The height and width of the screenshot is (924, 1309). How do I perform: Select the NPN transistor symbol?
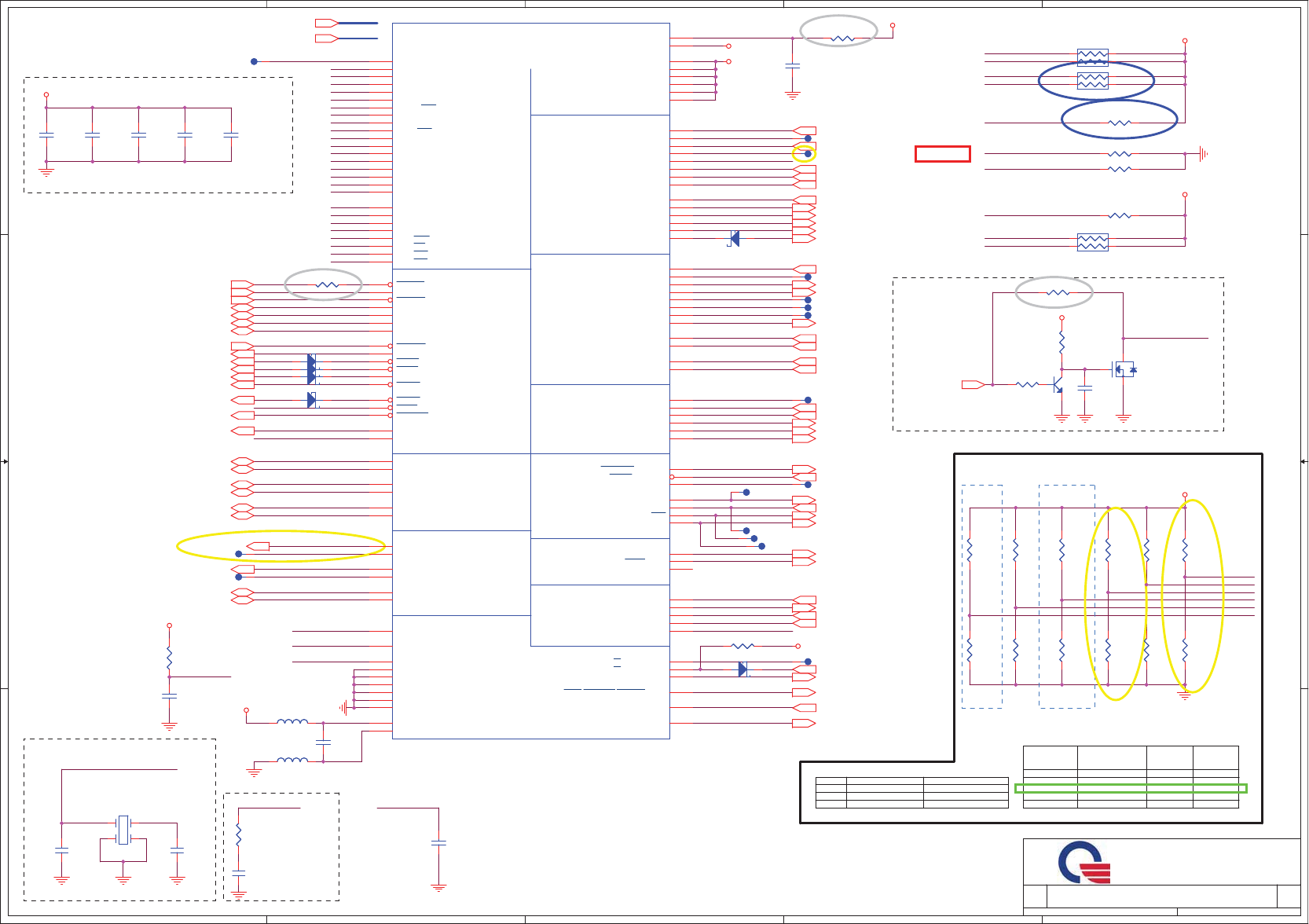(x=1057, y=384)
